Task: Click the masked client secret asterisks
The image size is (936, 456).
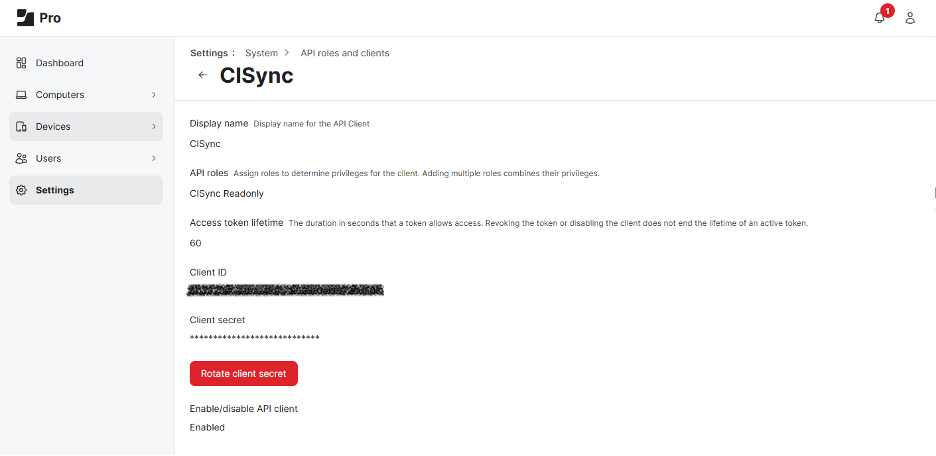Action: (254, 338)
